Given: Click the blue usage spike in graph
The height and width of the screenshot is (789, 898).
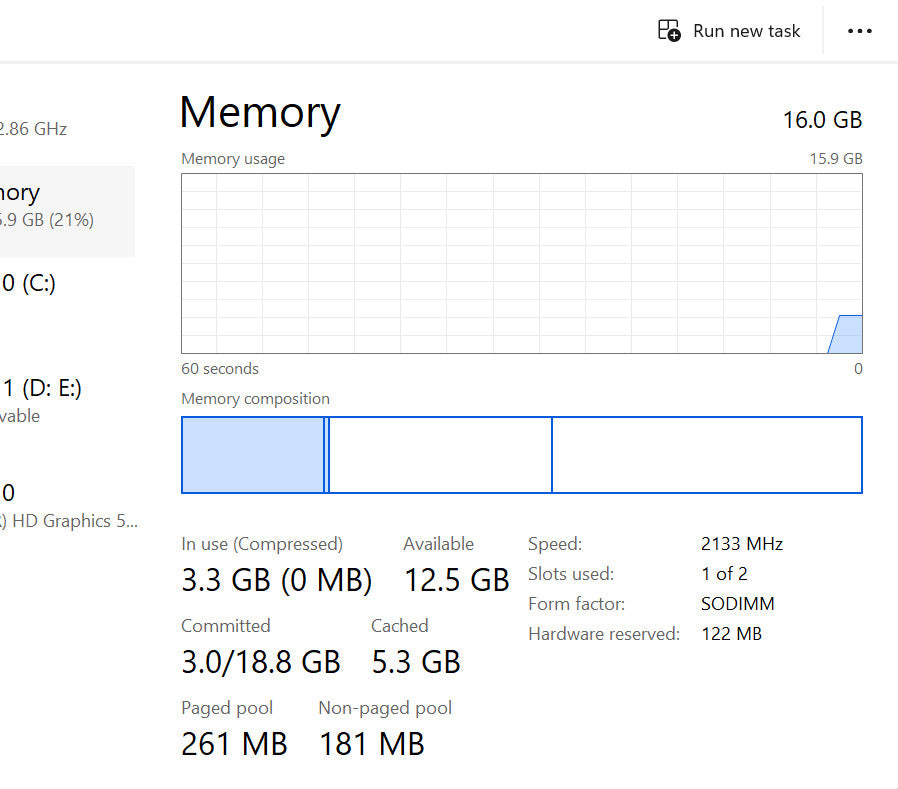Looking at the screenshot, I should [x=848, y=335].
